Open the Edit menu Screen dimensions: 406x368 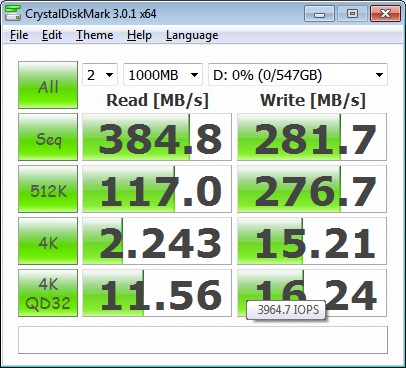coord(52,35)
